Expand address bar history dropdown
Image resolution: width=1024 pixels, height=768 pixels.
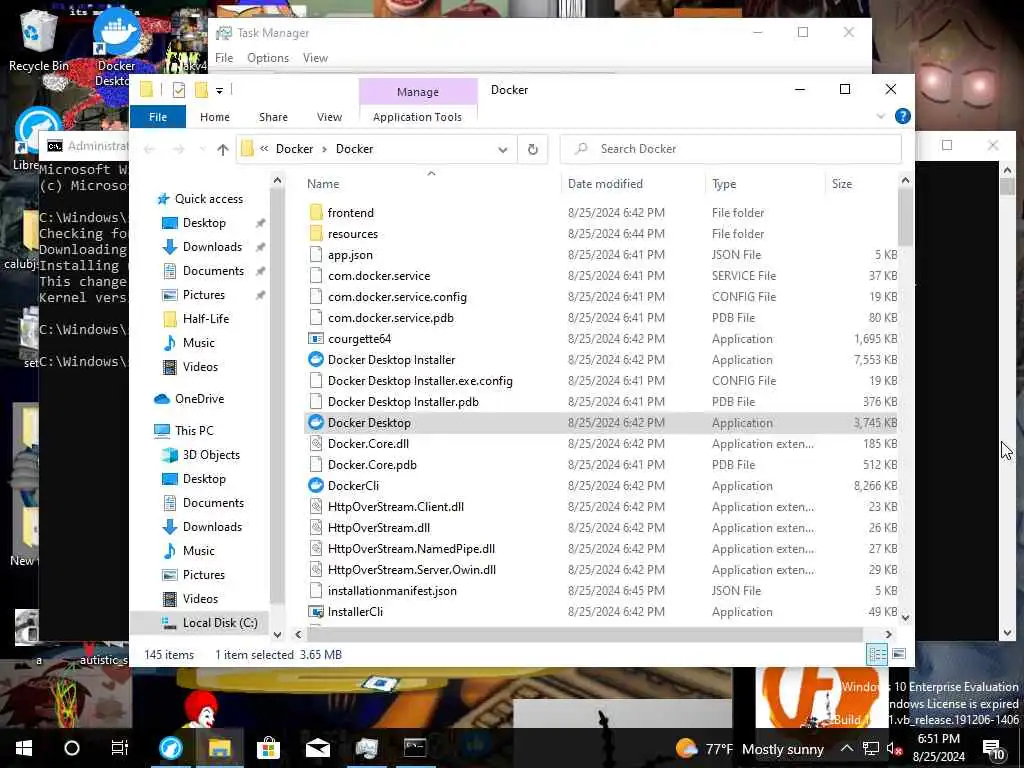[x=503, y=150]
